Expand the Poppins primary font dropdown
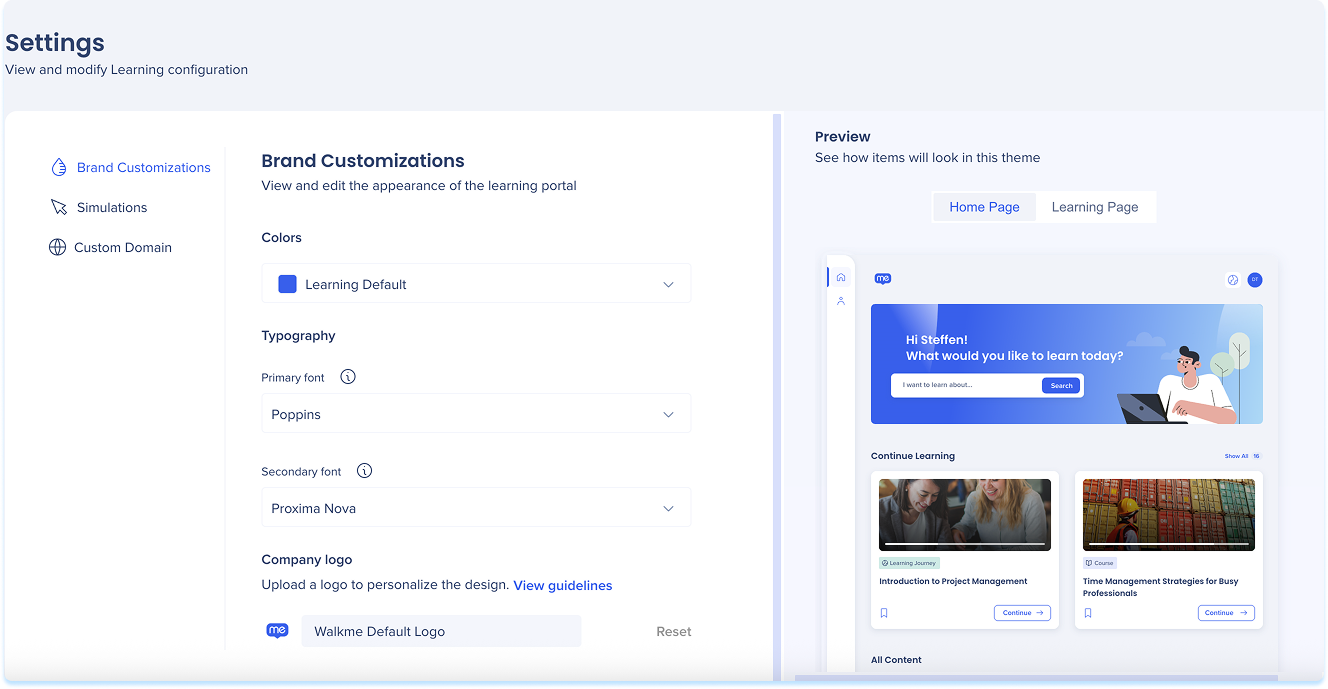The image size is (1328, 689). point(476,414)
